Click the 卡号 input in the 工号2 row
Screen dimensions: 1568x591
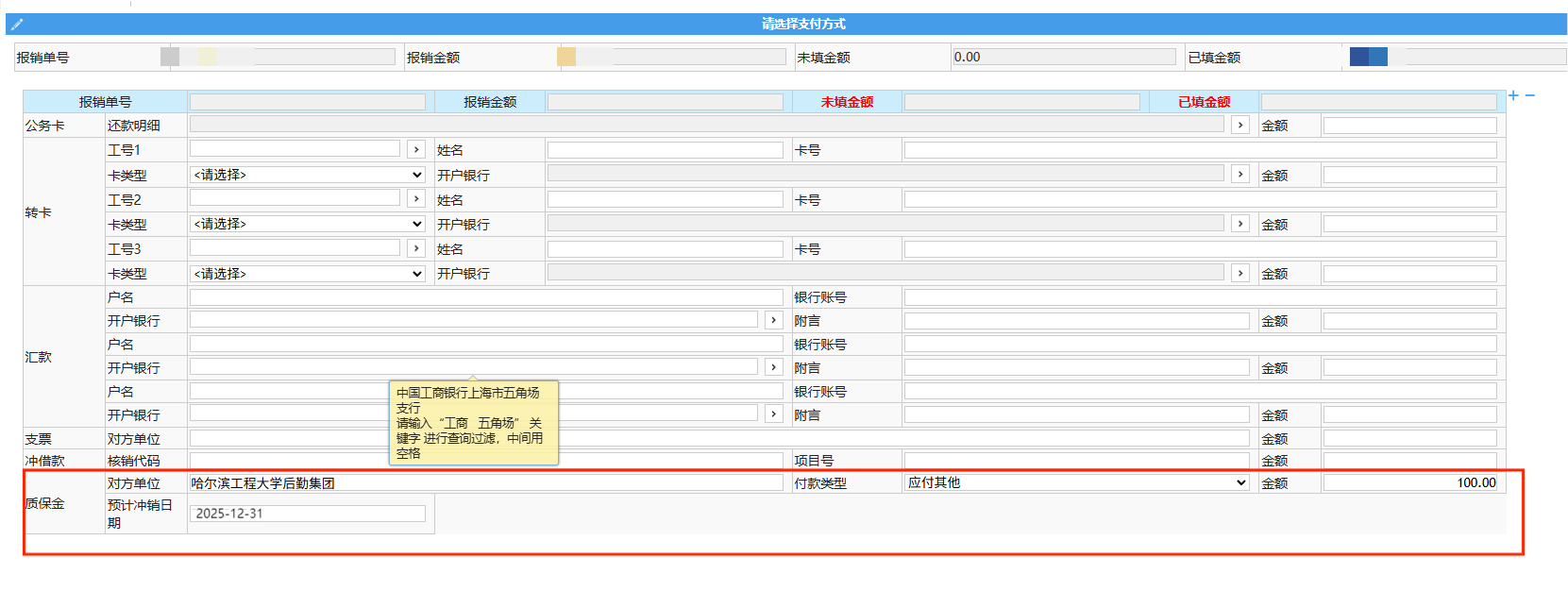click(x=1200, y=199)
